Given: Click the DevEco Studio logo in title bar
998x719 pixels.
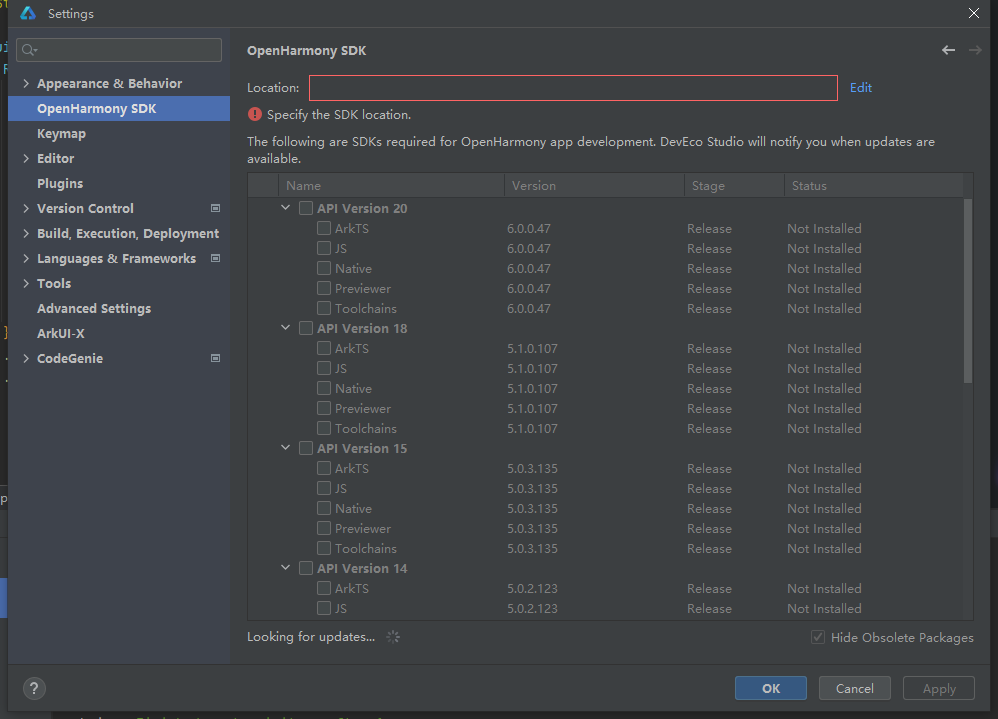Looking at the screenshot, I should pyautogui.click(x=28, y=13).
